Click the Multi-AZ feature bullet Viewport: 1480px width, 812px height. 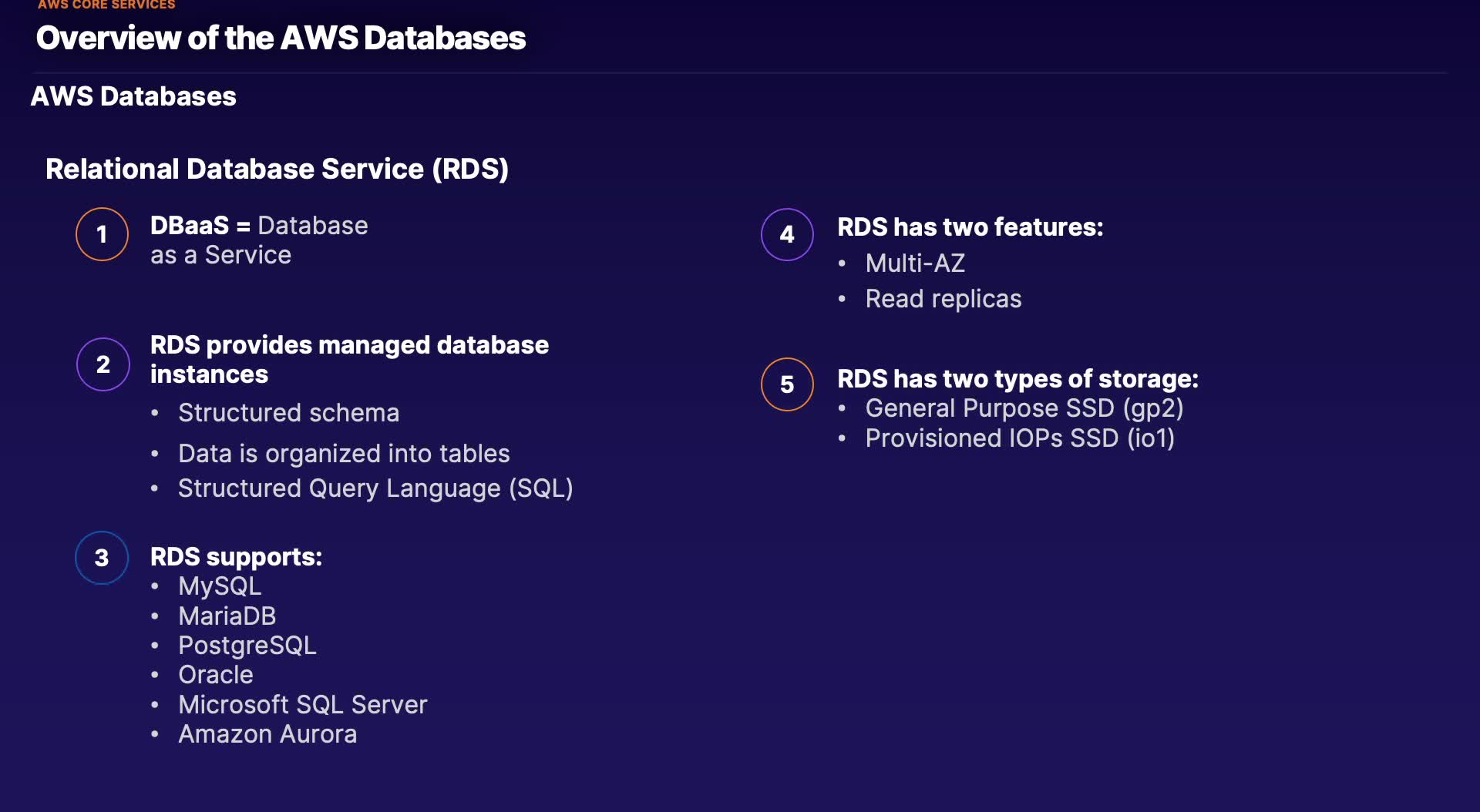point(915,263)
